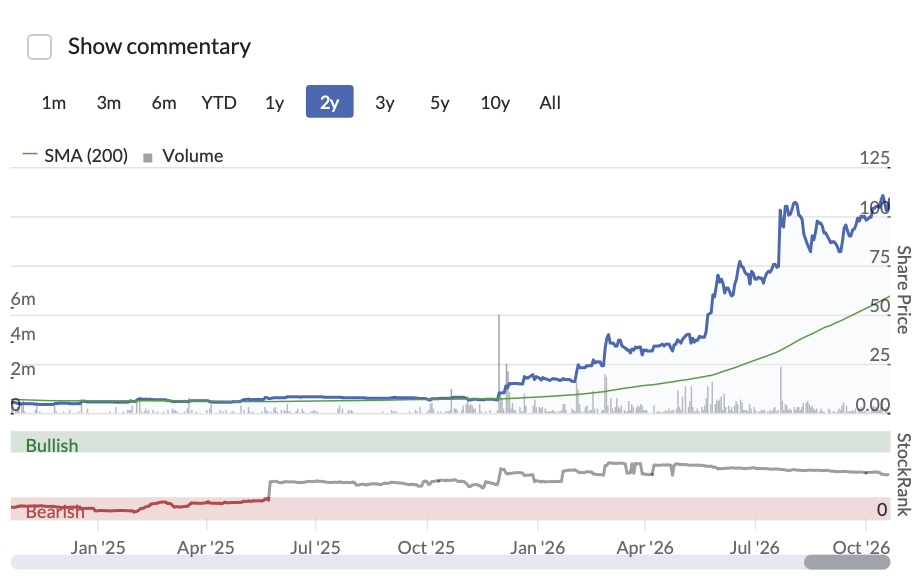Viewport: 924px width, 584px height.
Task: Click the Bearish zone label
Action: point(55,512)
